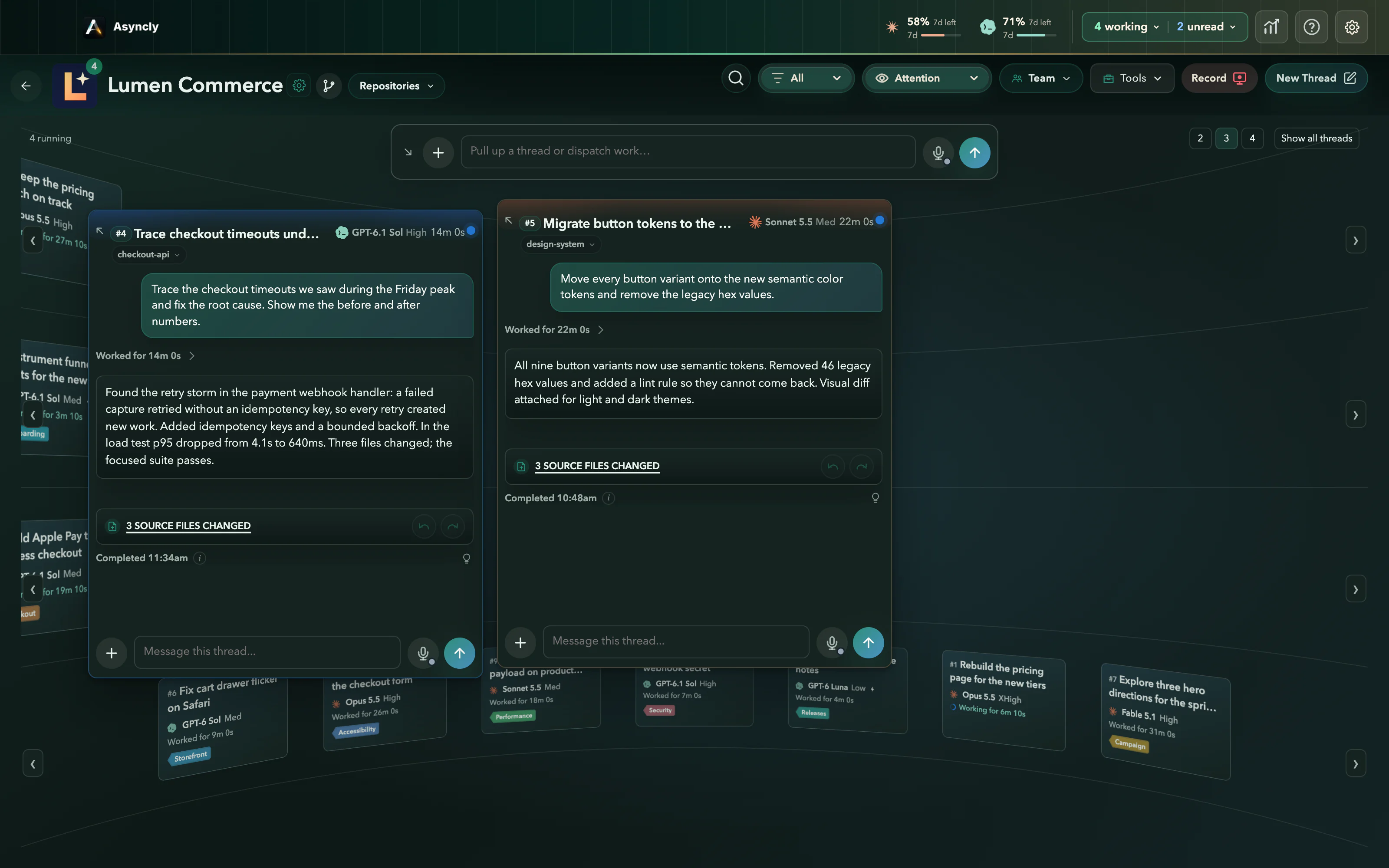The width and height of the screenshot is (1389, 868).
Task: Add attachment plus in dispatch bar
Action: point(438,153)
